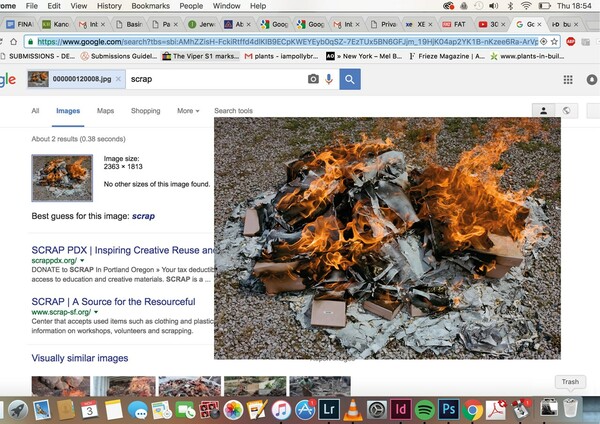
Task: Click the search by image camera icon
Action: (x=313, y=79)
